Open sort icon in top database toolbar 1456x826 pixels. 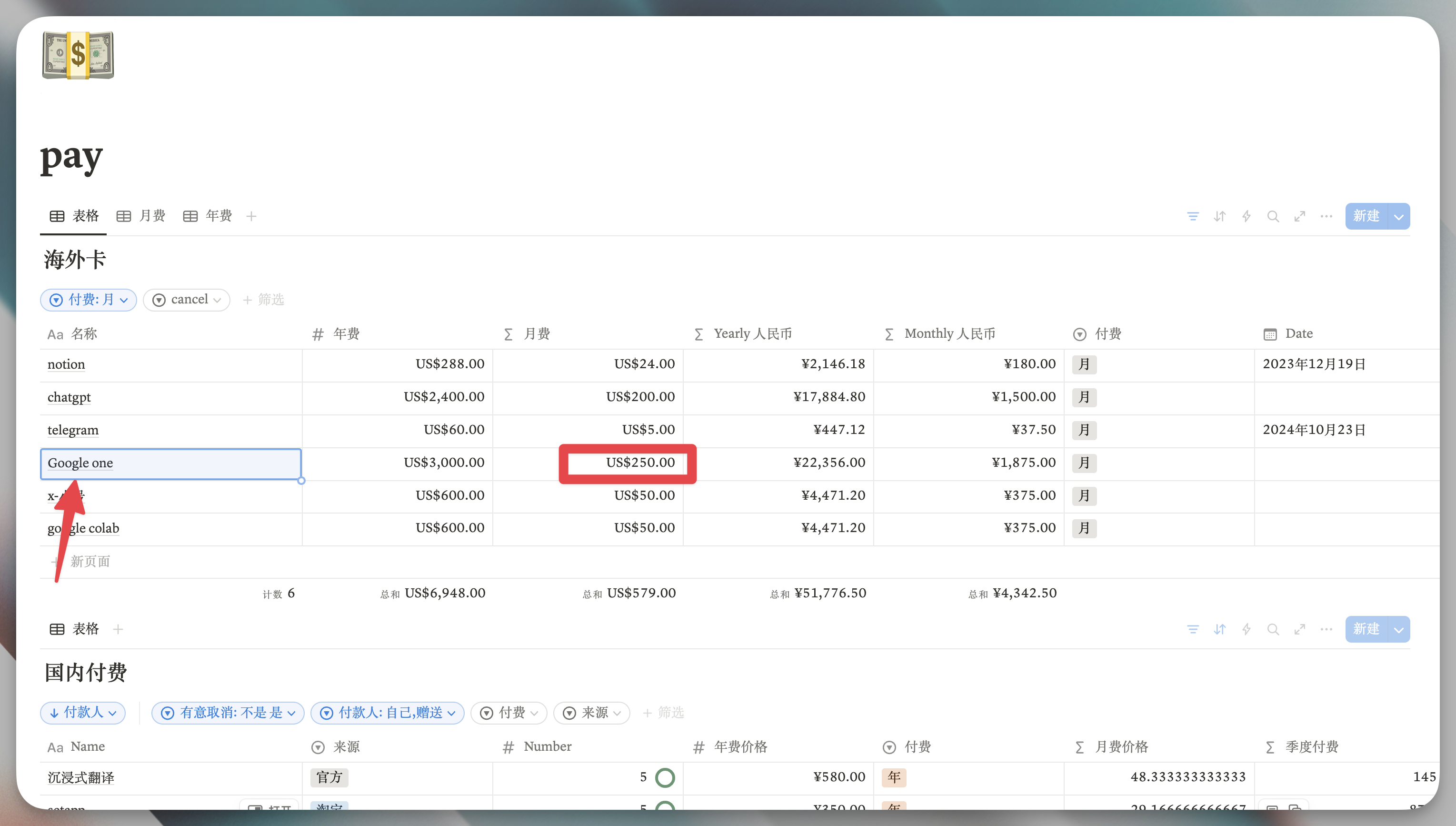(x=1219, y=216)
